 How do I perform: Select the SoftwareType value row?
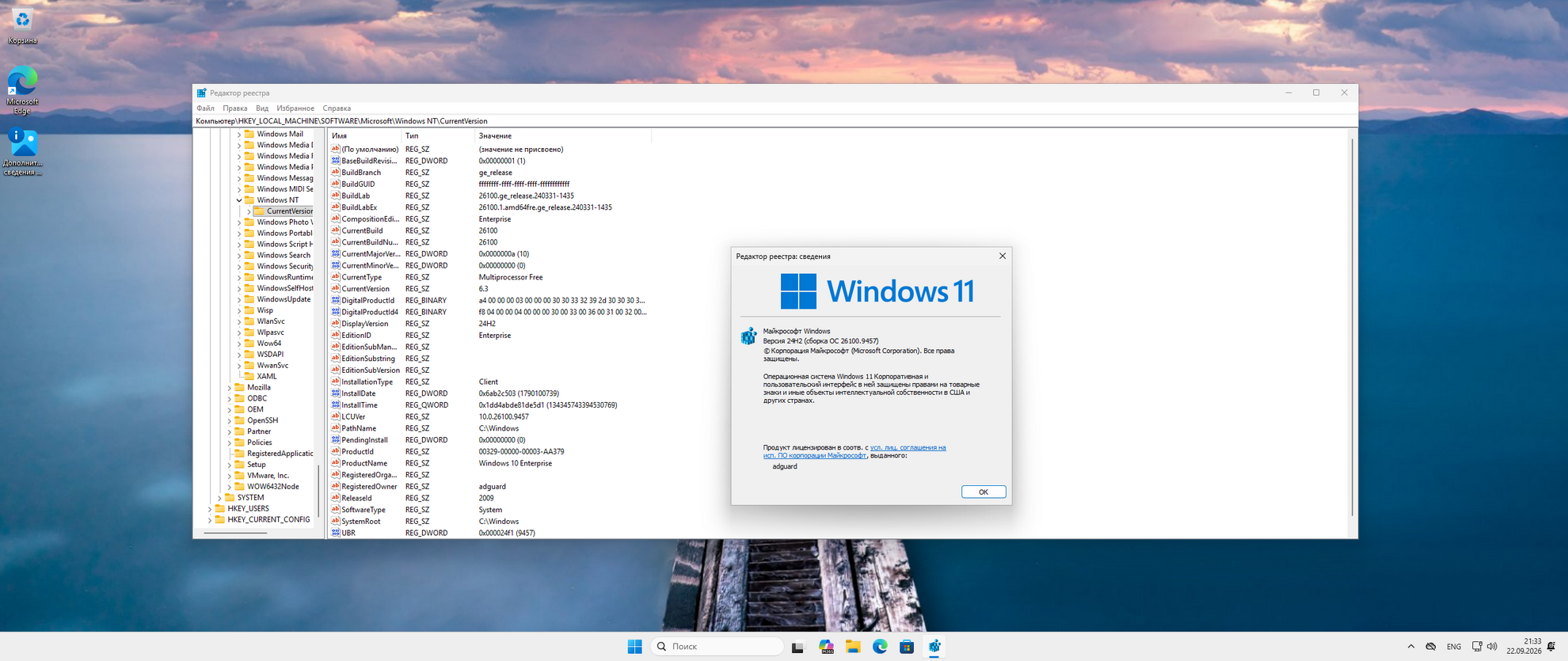(490, 510)
